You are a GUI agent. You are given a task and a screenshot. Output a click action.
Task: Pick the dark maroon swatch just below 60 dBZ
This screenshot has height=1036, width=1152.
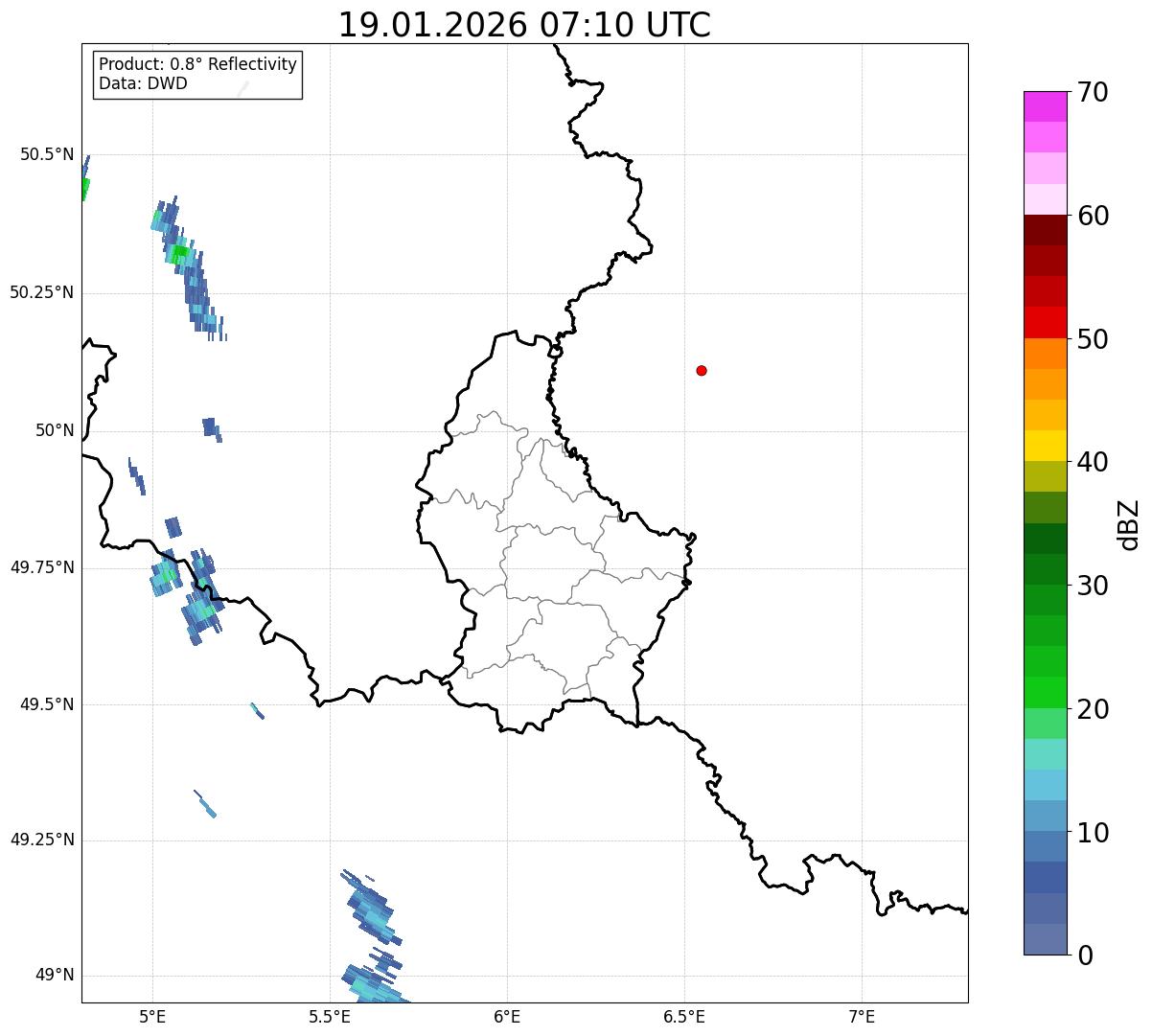point(1045,230)
